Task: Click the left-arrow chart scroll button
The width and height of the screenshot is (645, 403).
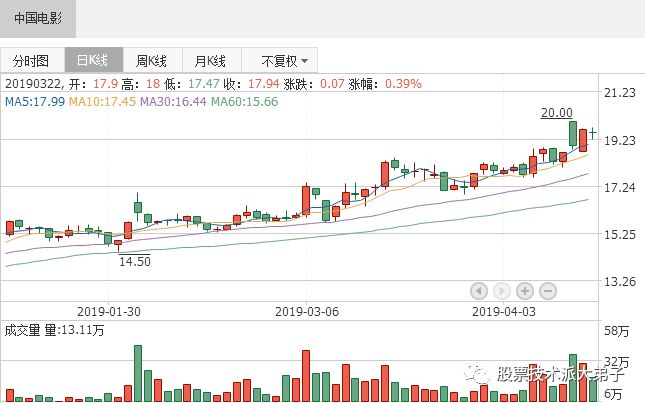Action: [479, 291]
